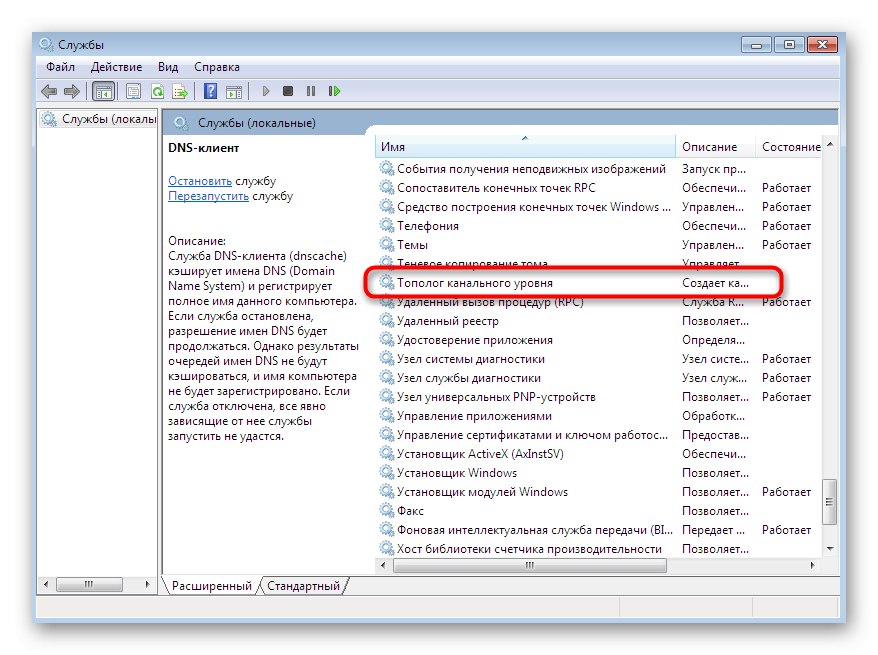Click the gear icon beside Тополог канального уровня
Image resolution: width=878 pixels, height=655 pixels.
(x=386, y=282)
